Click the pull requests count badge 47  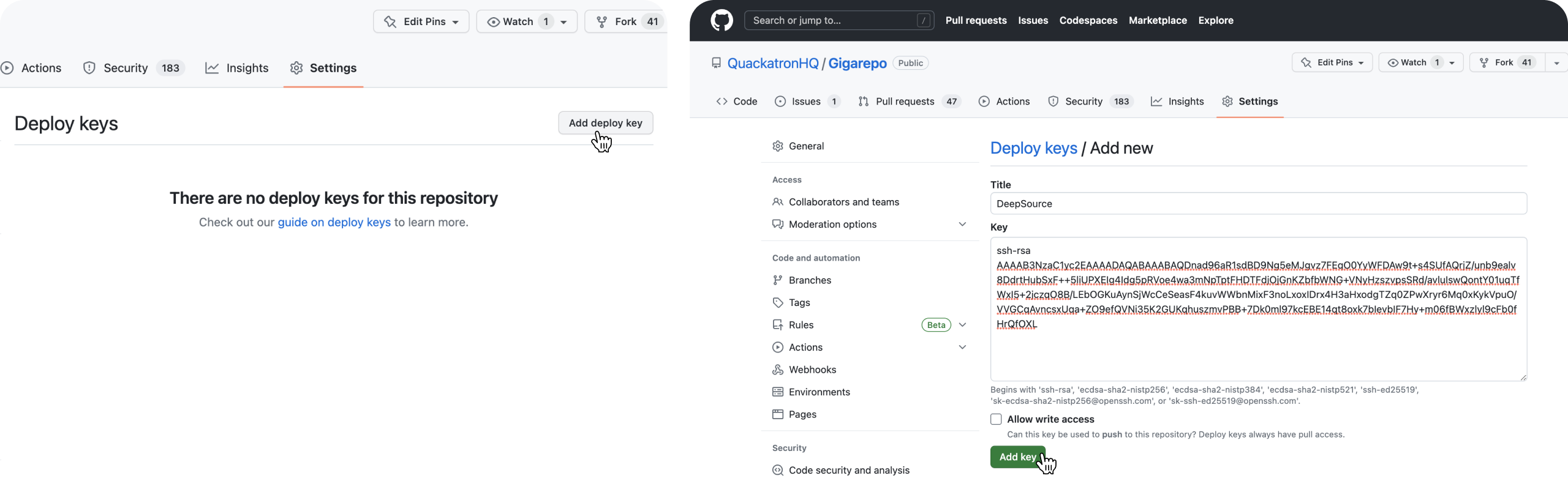(951, 102)
